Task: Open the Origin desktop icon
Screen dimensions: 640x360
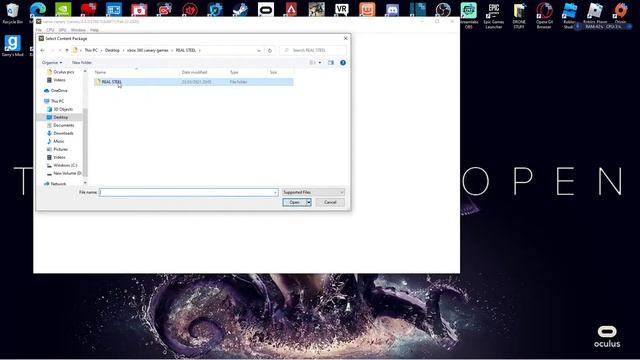Action: point(620,13)
